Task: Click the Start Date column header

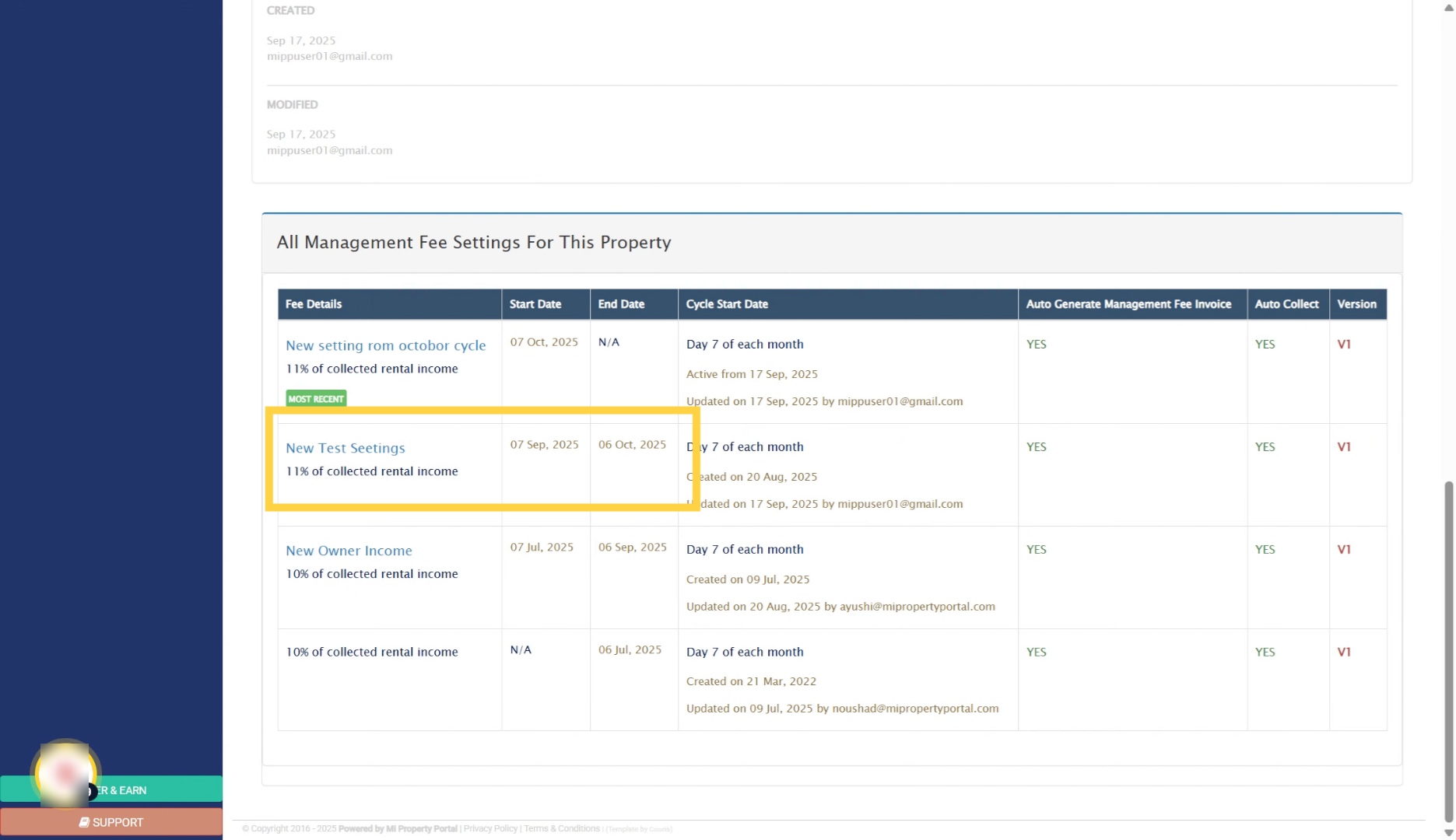Action: pos(535,304)
